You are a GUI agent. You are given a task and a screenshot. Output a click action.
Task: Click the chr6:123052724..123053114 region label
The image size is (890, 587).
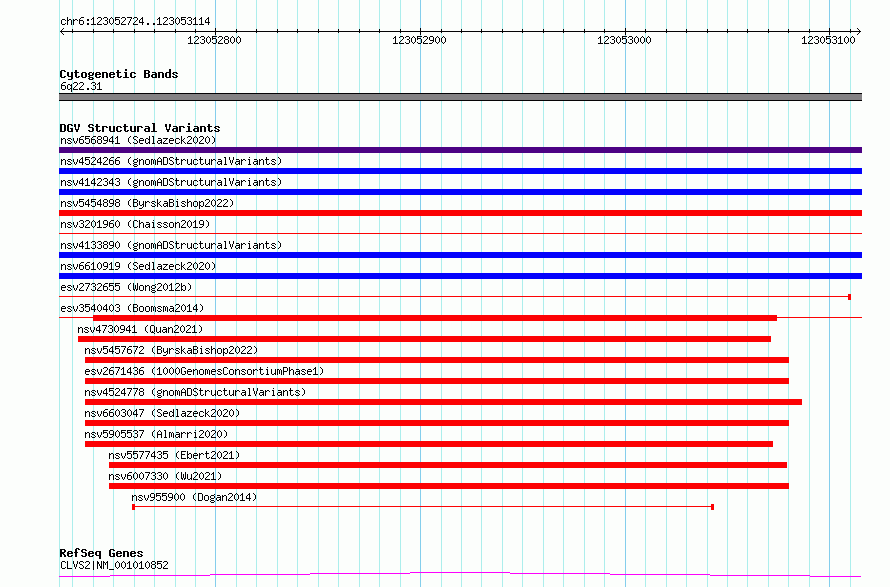(135, 22)
